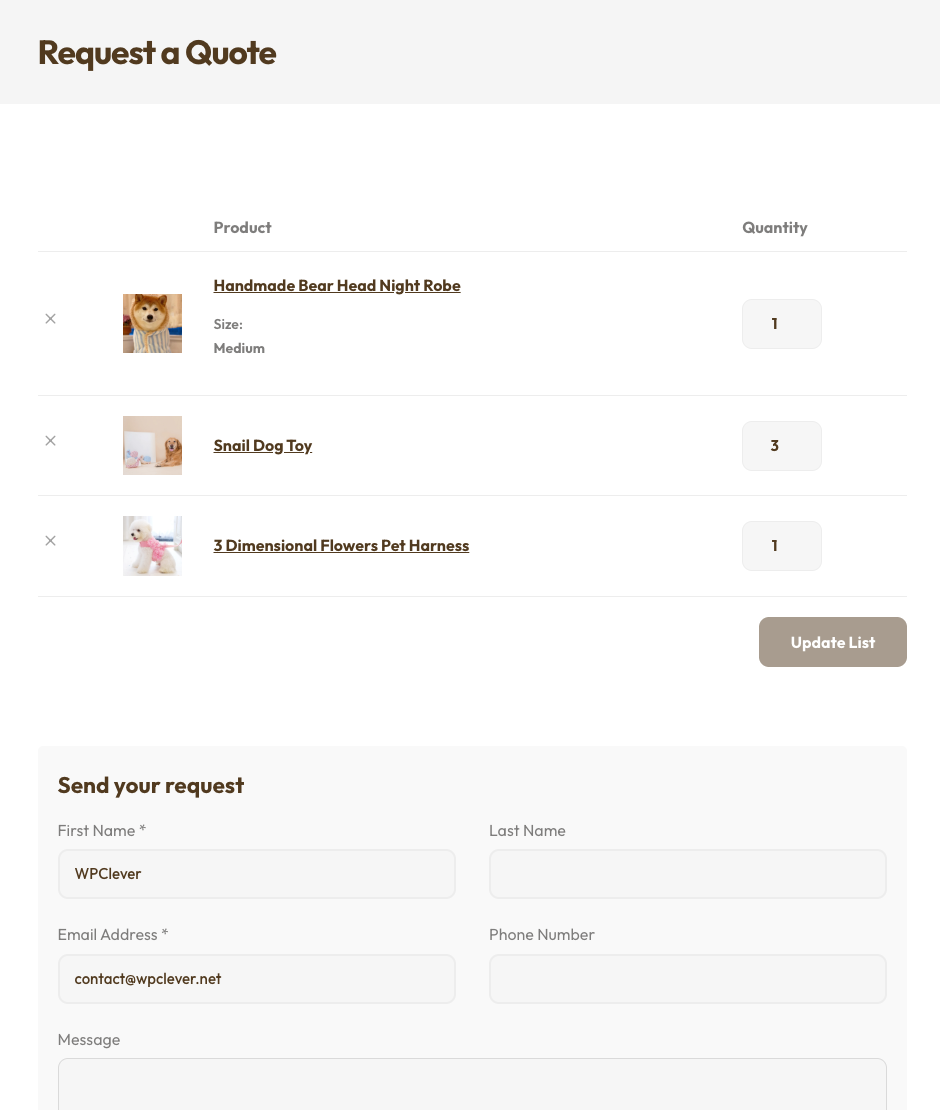Click the Quantity column header
940x1110 pixels.
tap(774, 228)
